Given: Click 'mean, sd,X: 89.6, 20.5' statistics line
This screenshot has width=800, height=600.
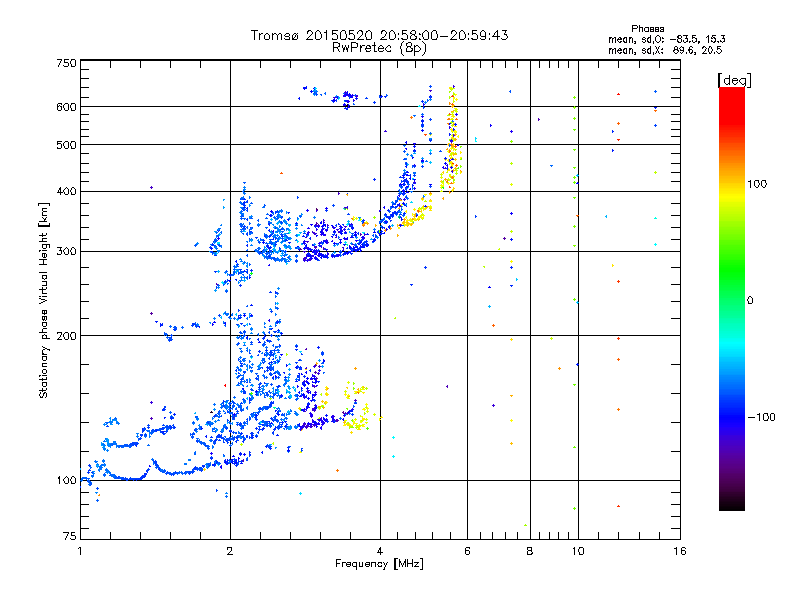Looking at the screenshot, I should pos(665,50).
